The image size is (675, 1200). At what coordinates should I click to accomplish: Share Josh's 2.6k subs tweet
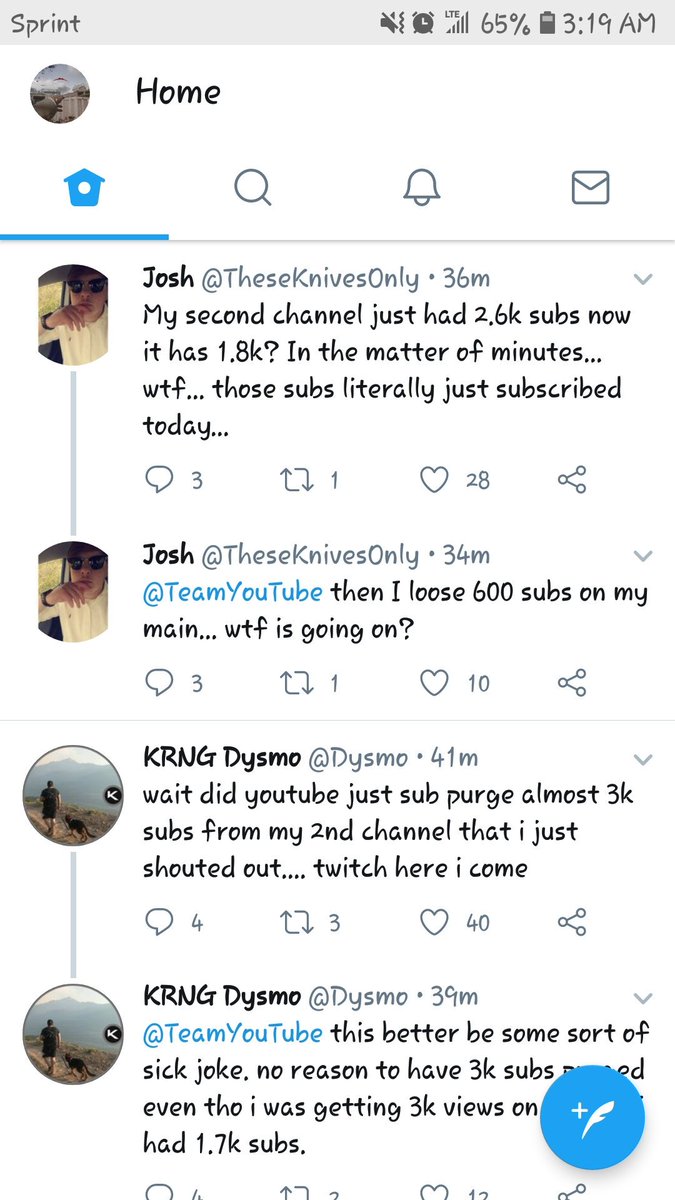point(571,481)
